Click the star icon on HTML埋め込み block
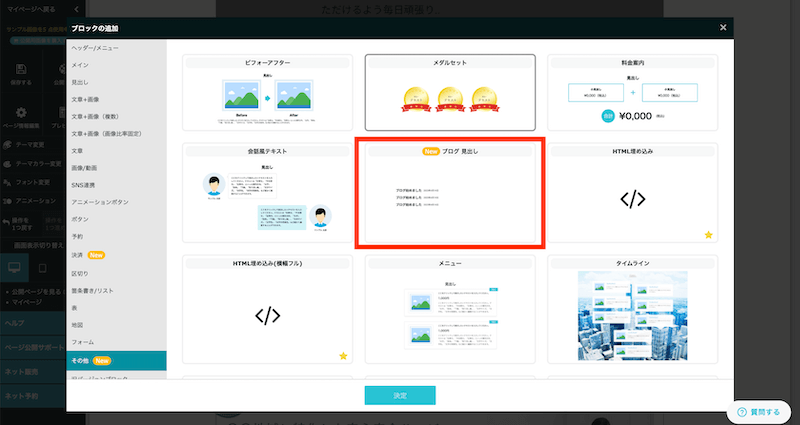The width and height of the screenshot is (800, 425). pos(708,235)
